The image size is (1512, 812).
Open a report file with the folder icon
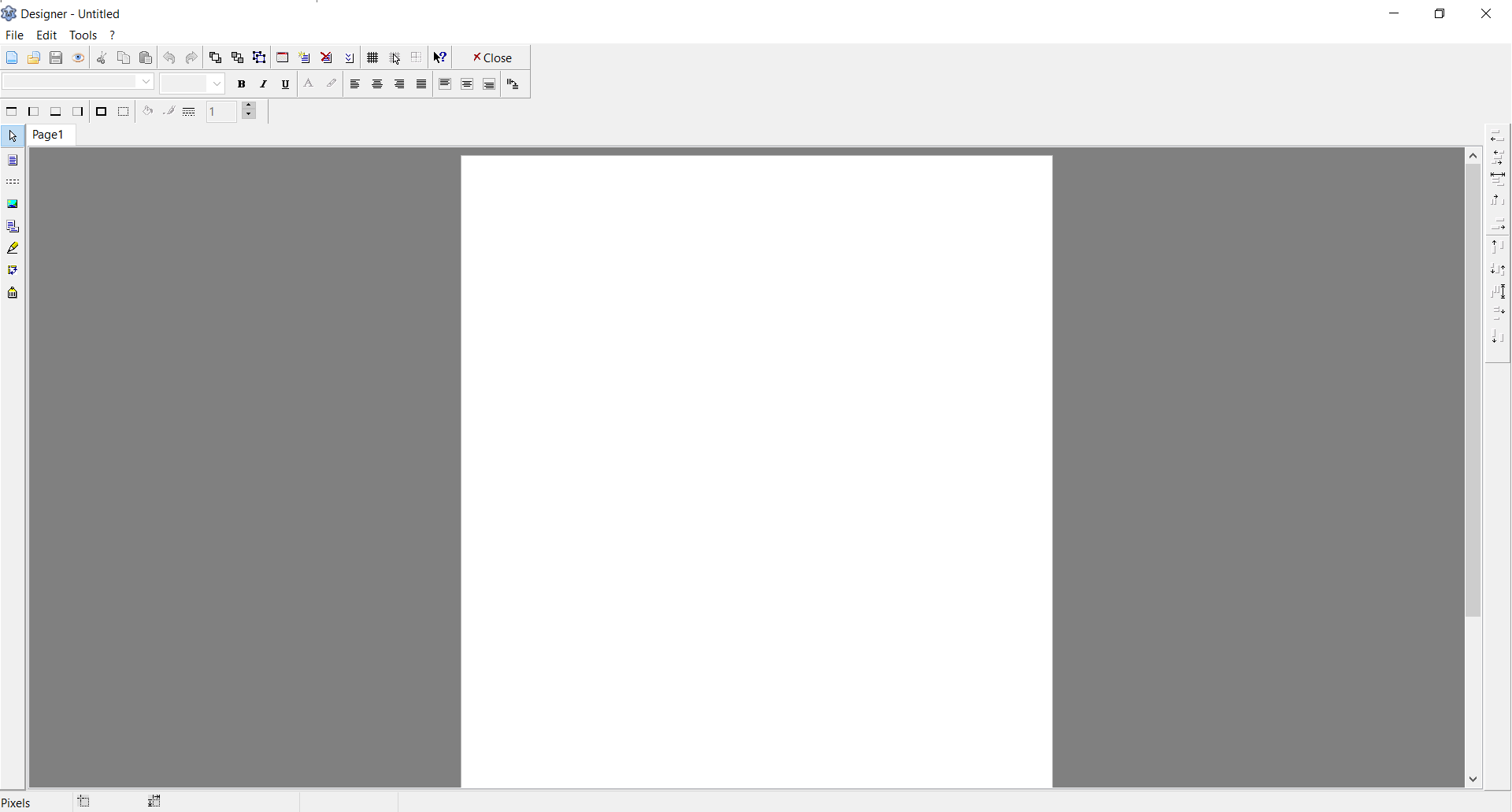click(34, 57)
